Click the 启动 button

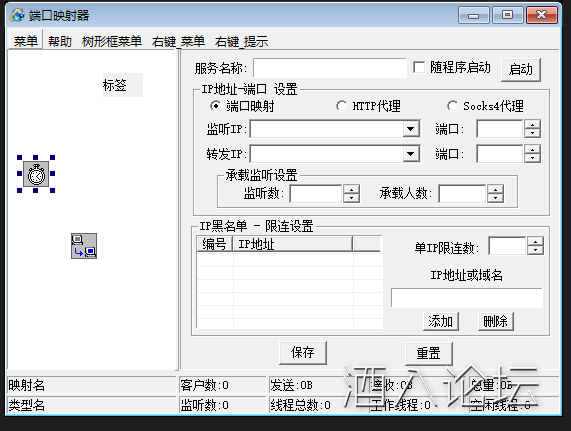(521, 69)
